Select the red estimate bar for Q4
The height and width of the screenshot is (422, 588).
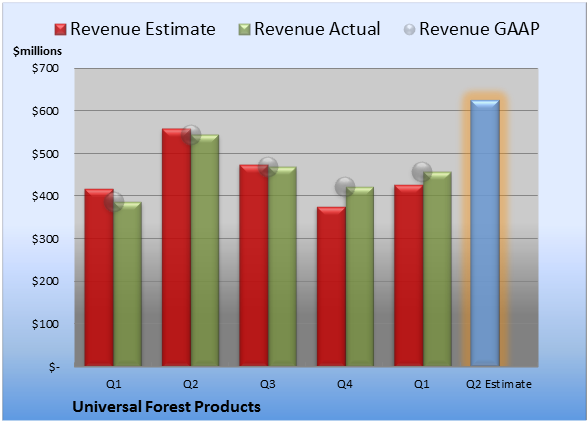331,287
